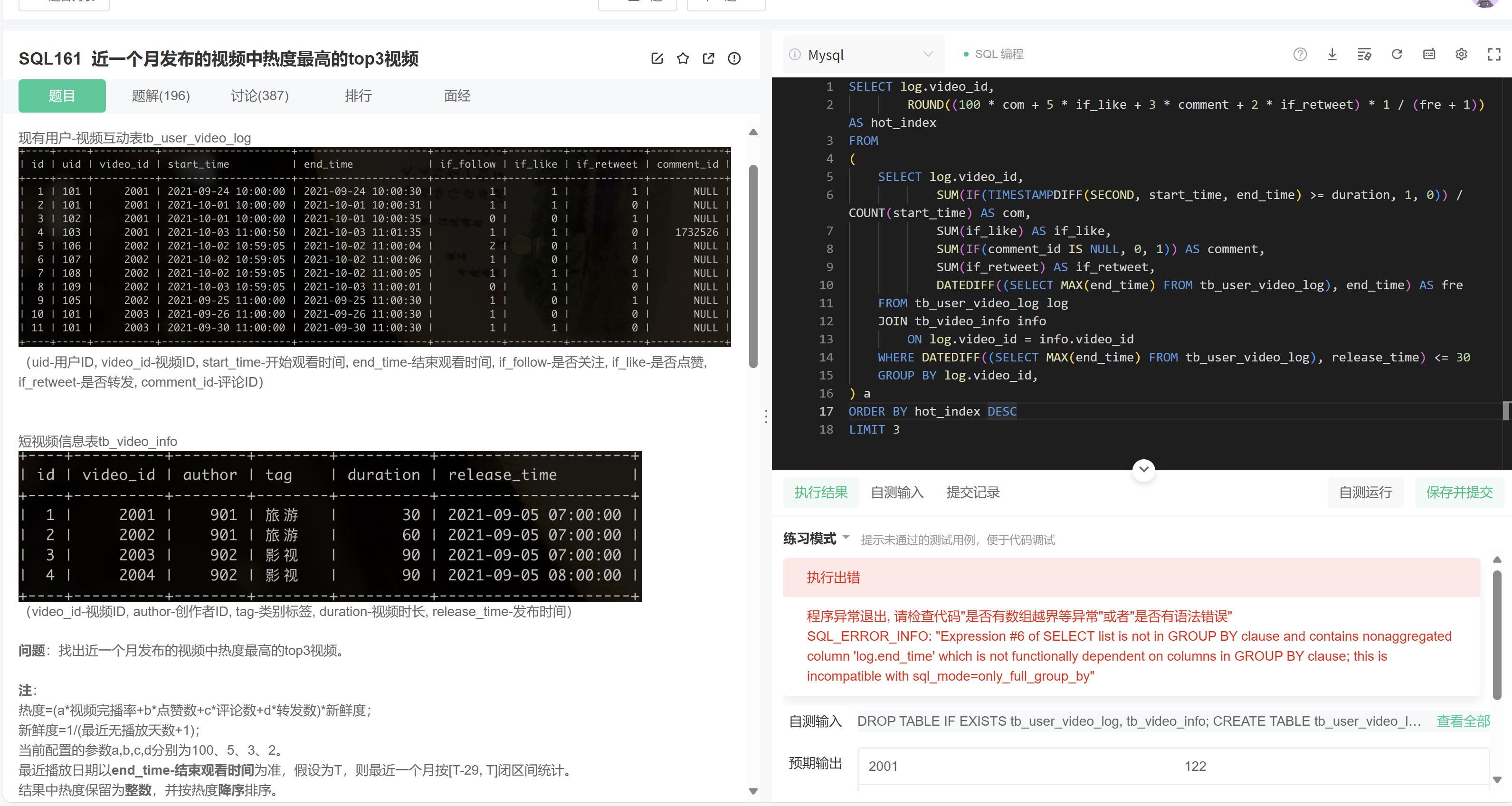Open the 讨论(387) tab
The width and height of the screenshot is (1512, 806).
pos(259,95)
